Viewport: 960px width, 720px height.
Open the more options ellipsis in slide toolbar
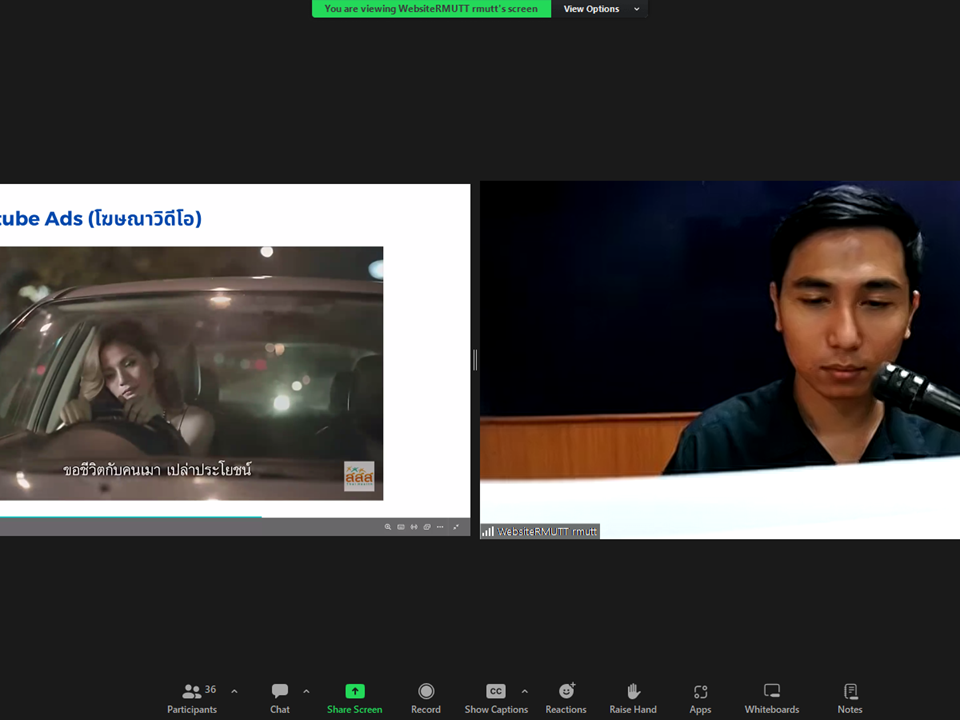tap(440, 527)
